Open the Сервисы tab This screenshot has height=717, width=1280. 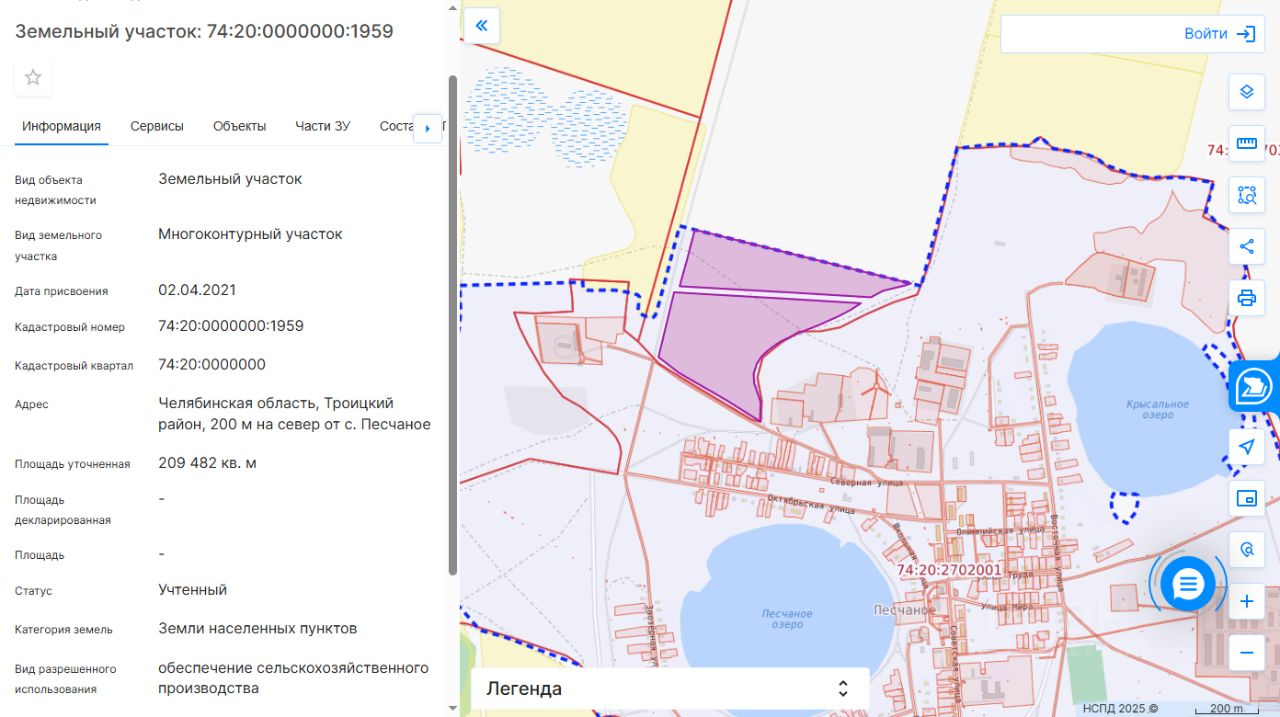(157, 126)
